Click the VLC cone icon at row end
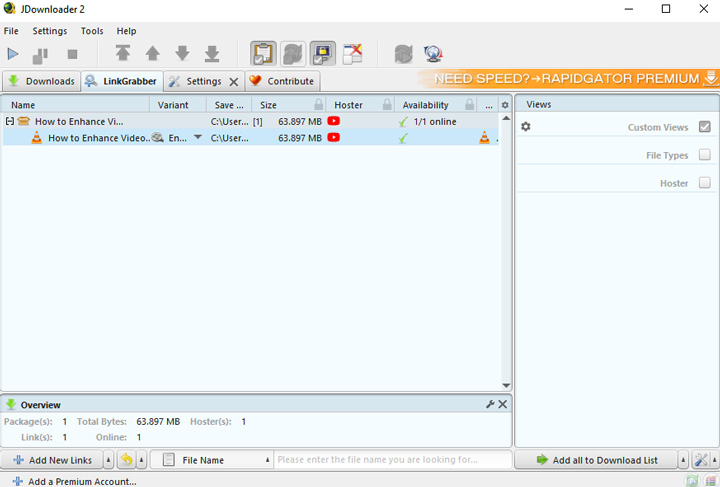 pos(484,137)
